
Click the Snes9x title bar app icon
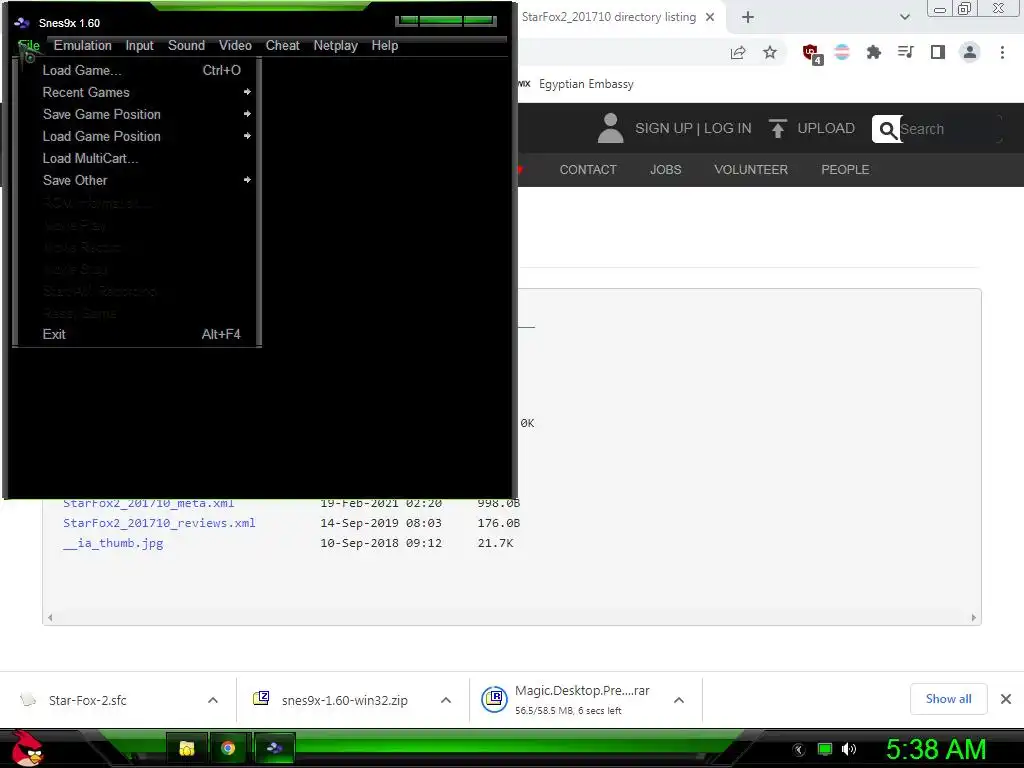[22, 23]
